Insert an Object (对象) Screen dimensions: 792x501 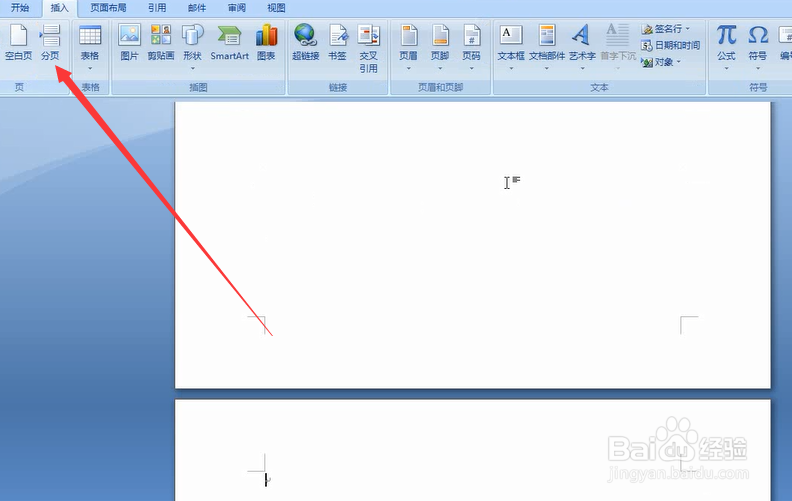(662, 62)
